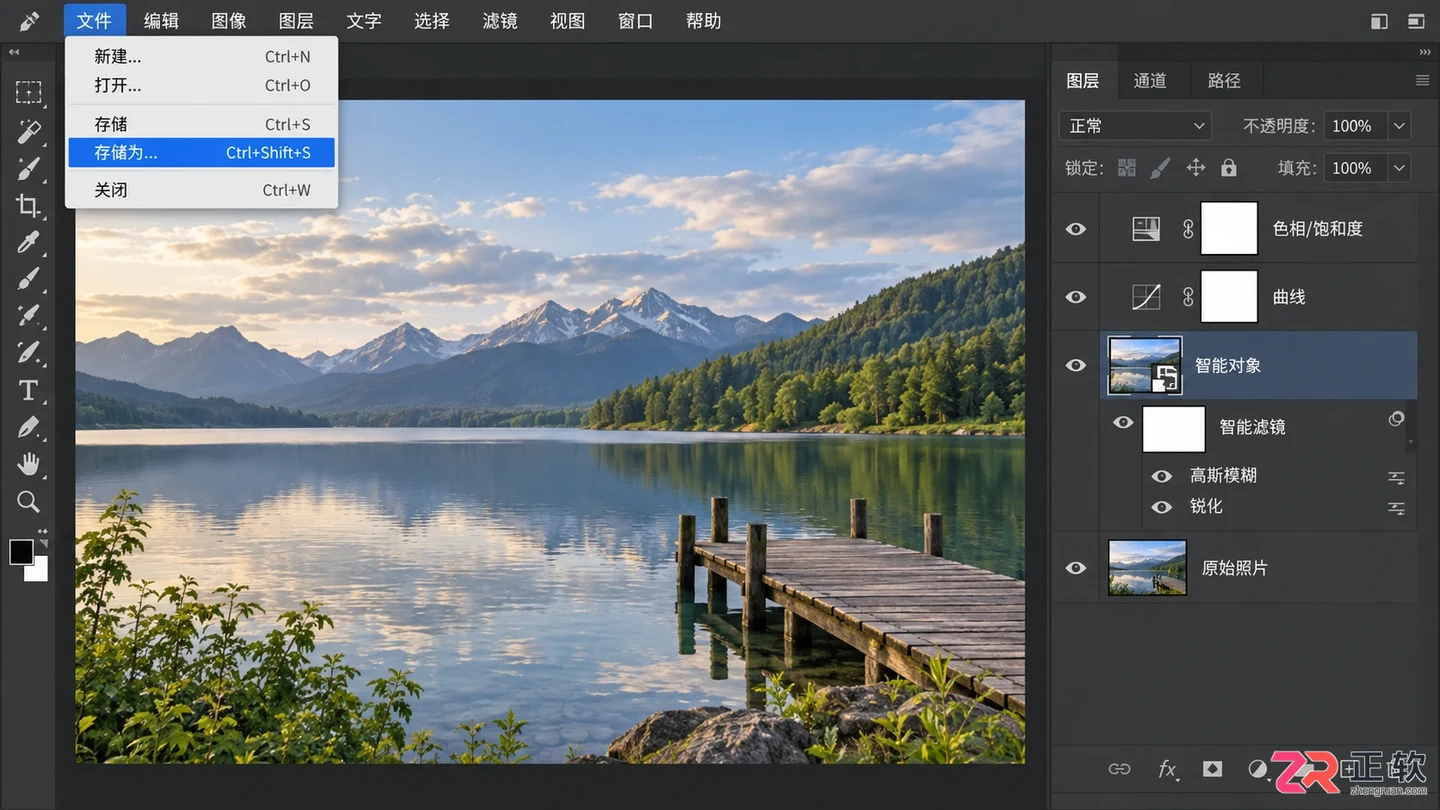Select the Type (T) tool
The image size is (1440, 810).
click(28, 390)
